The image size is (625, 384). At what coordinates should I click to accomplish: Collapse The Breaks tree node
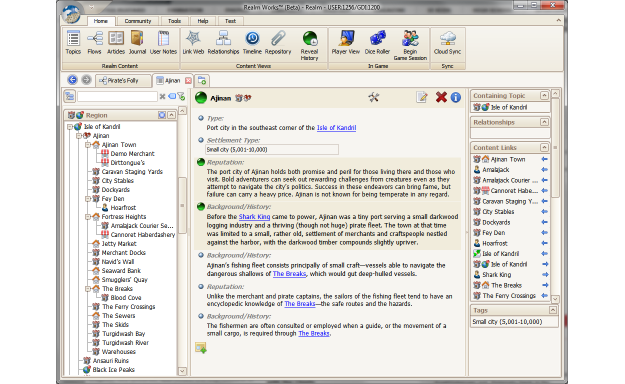(88, 288)
